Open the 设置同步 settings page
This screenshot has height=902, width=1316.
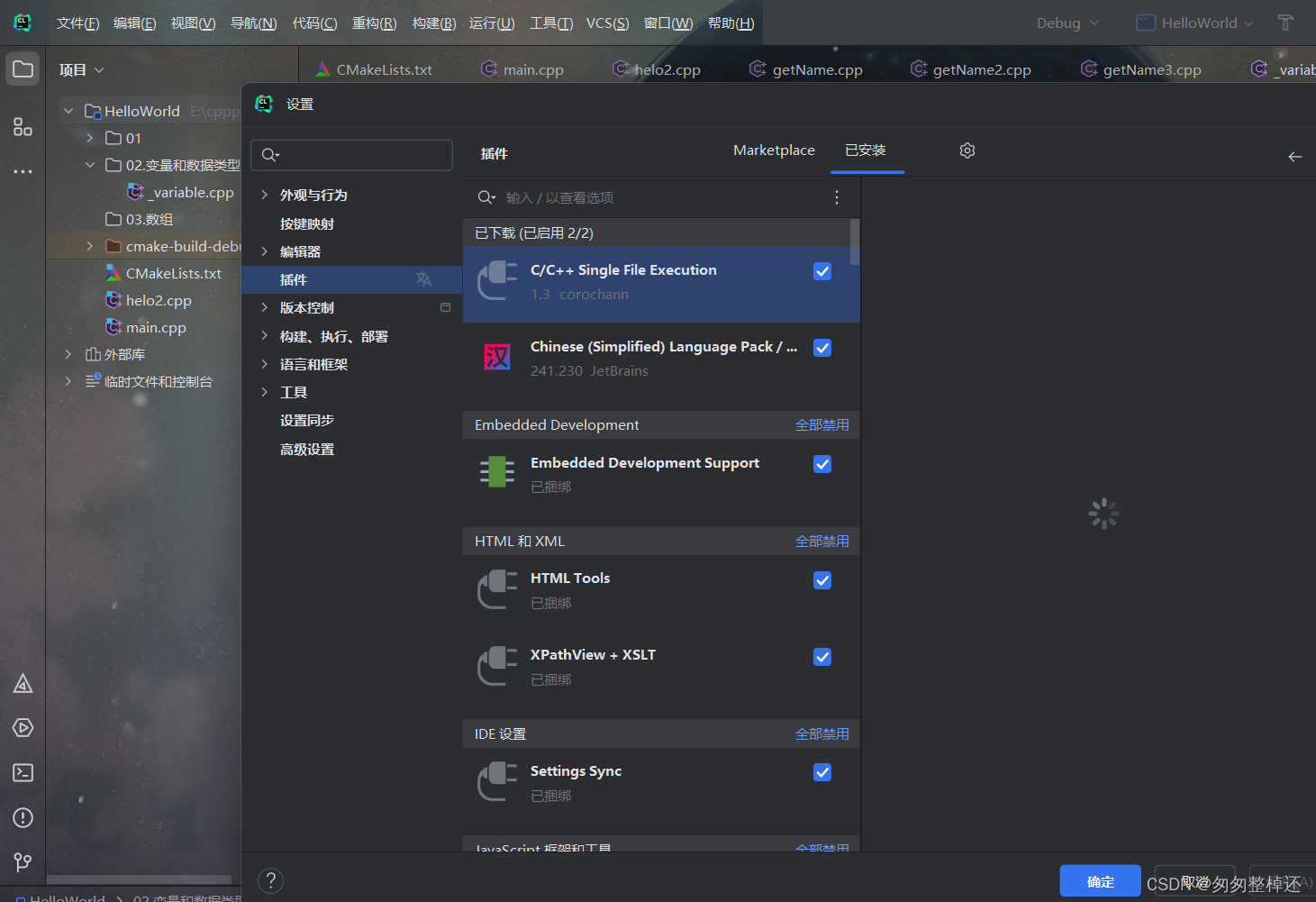tap(306, 420)
